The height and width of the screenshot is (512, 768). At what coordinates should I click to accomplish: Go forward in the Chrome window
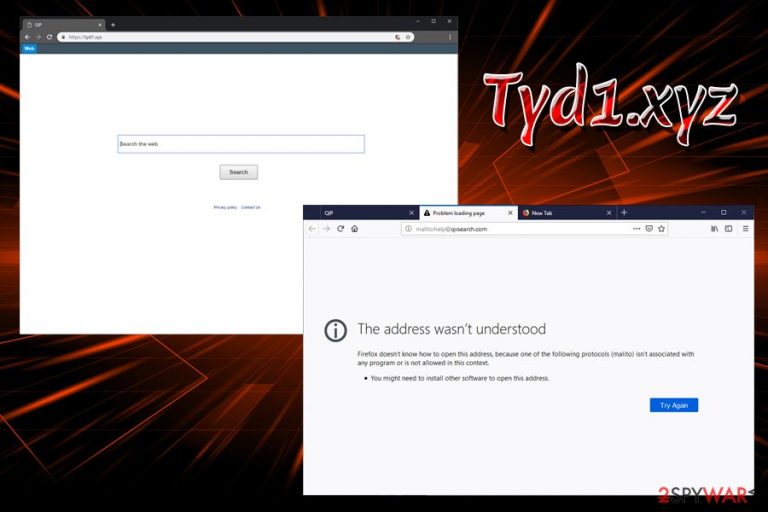(x=38, y=37)
